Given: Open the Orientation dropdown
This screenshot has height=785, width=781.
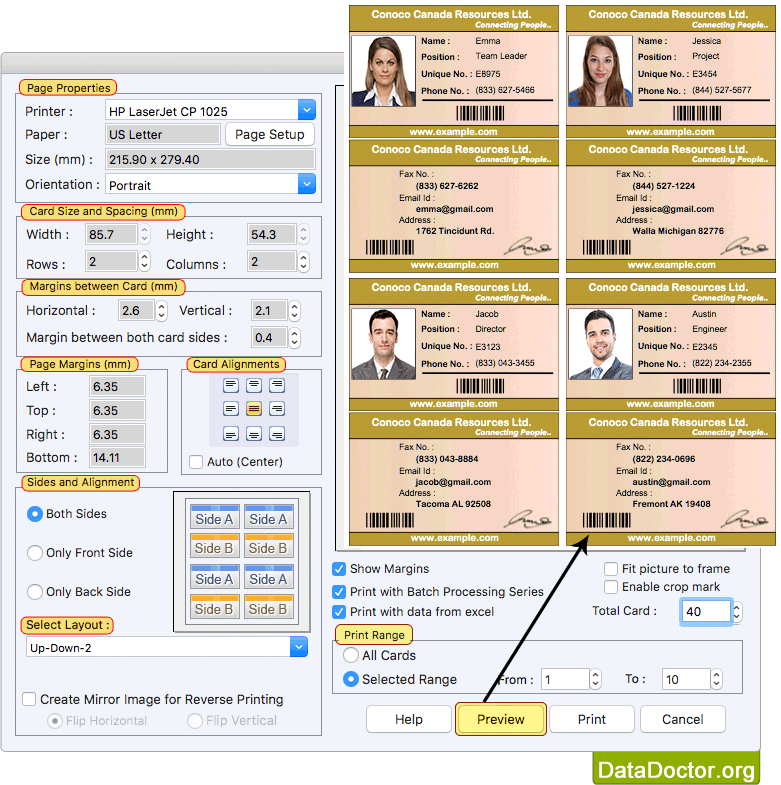Looking at the screenshot, I should point(307,184).
